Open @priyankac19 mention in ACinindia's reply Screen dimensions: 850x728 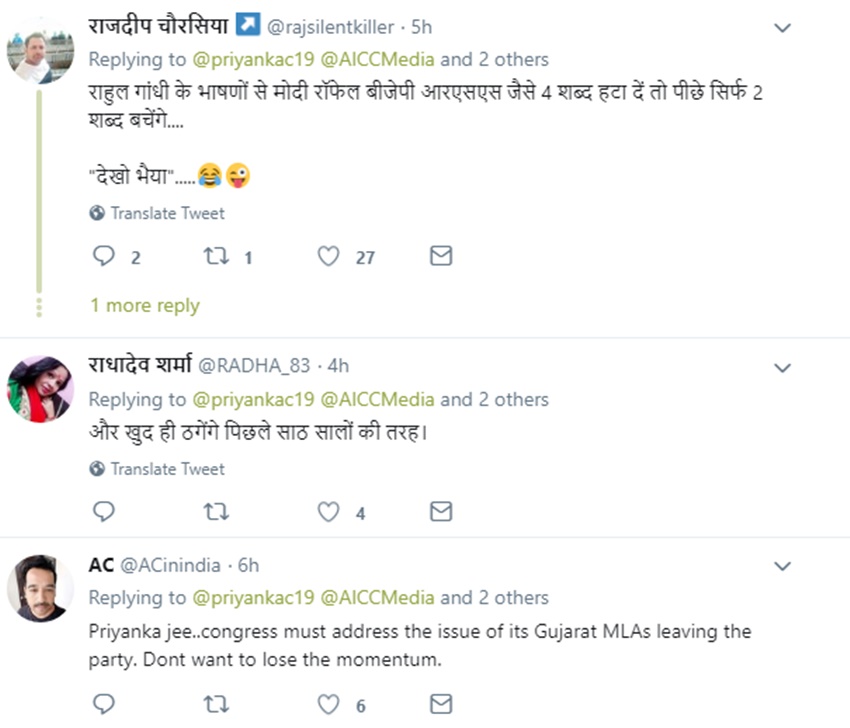pyautogui.click(x=251, y=598)
